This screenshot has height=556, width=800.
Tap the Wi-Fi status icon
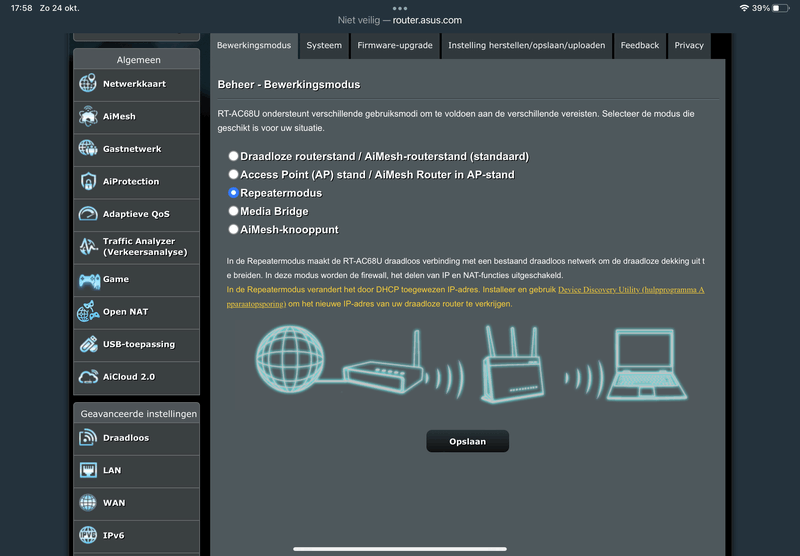point(744,8)
